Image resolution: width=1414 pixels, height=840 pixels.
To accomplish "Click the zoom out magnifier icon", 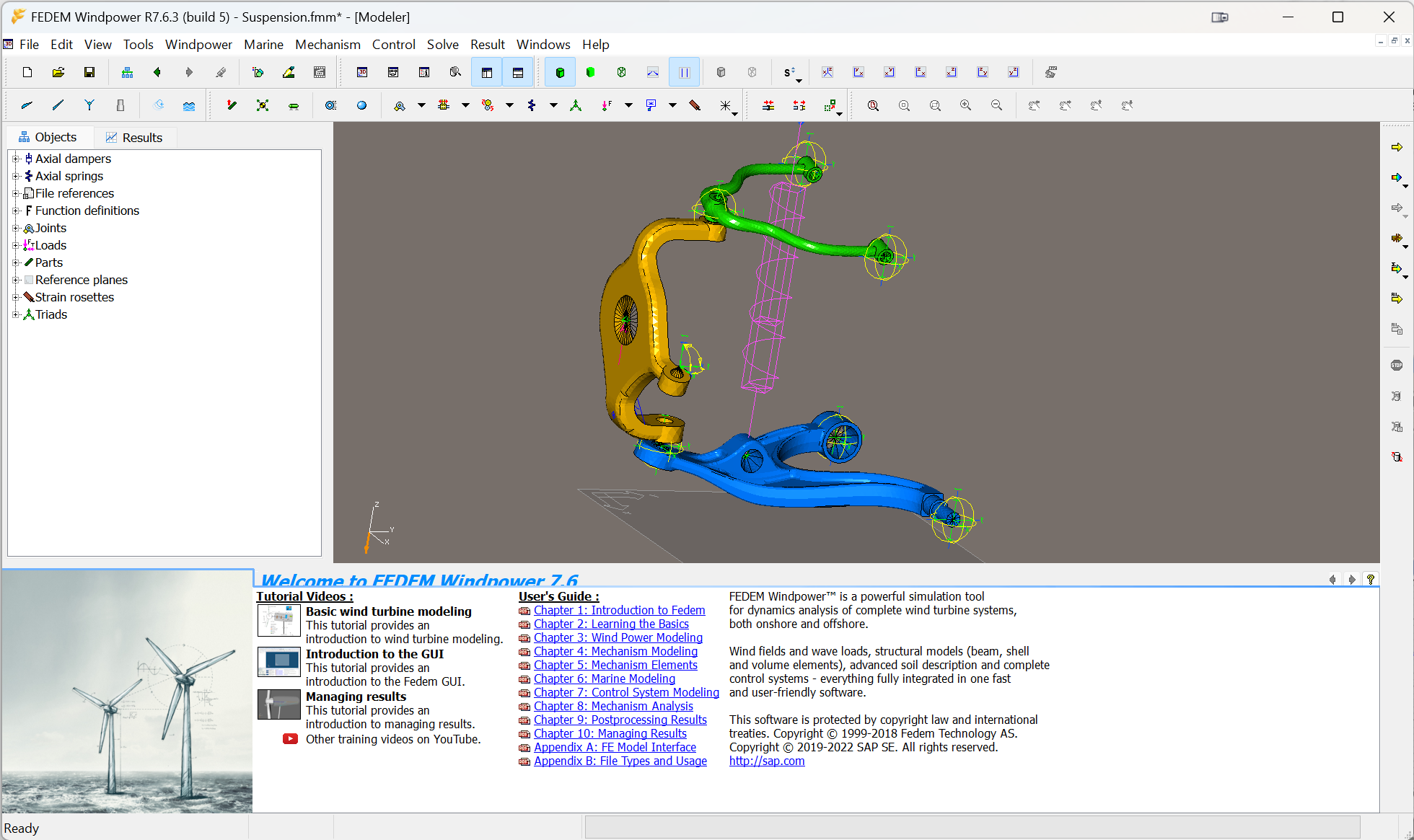I will [x=997, y=105].
